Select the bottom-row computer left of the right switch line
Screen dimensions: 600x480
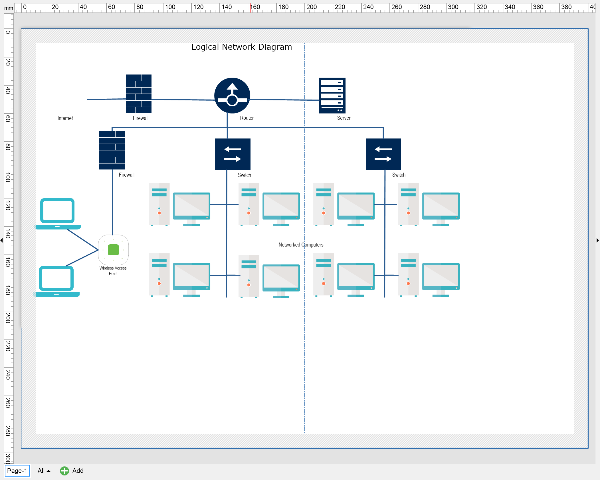pyautogui.click(x=344, y=275)
